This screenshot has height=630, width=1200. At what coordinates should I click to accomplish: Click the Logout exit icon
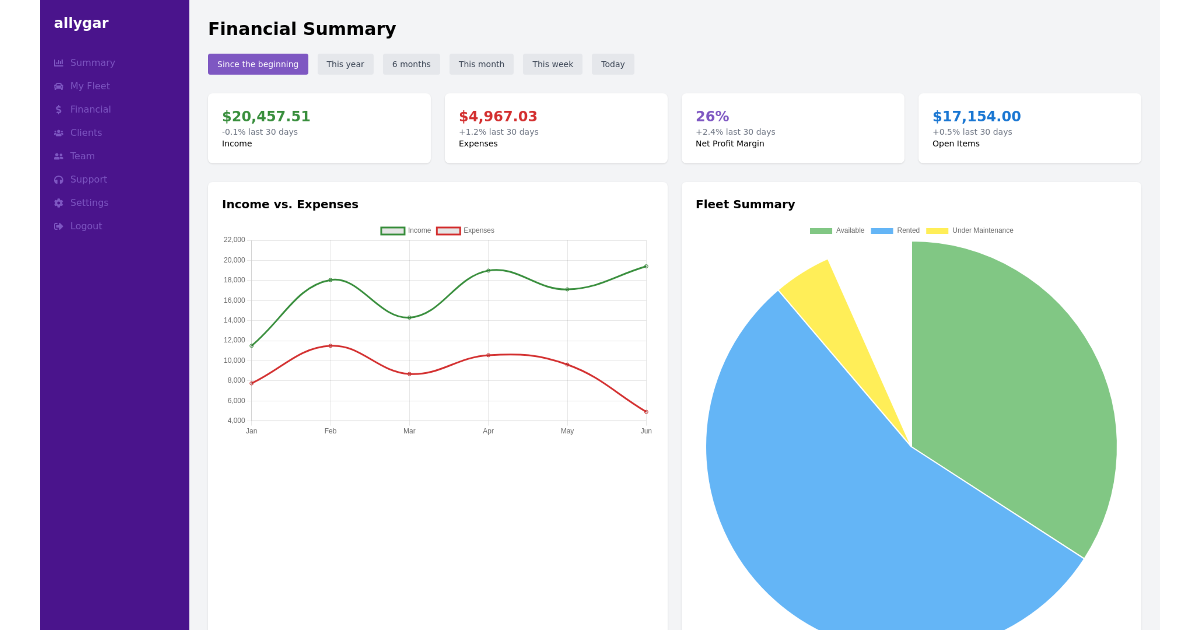(58, 226)
